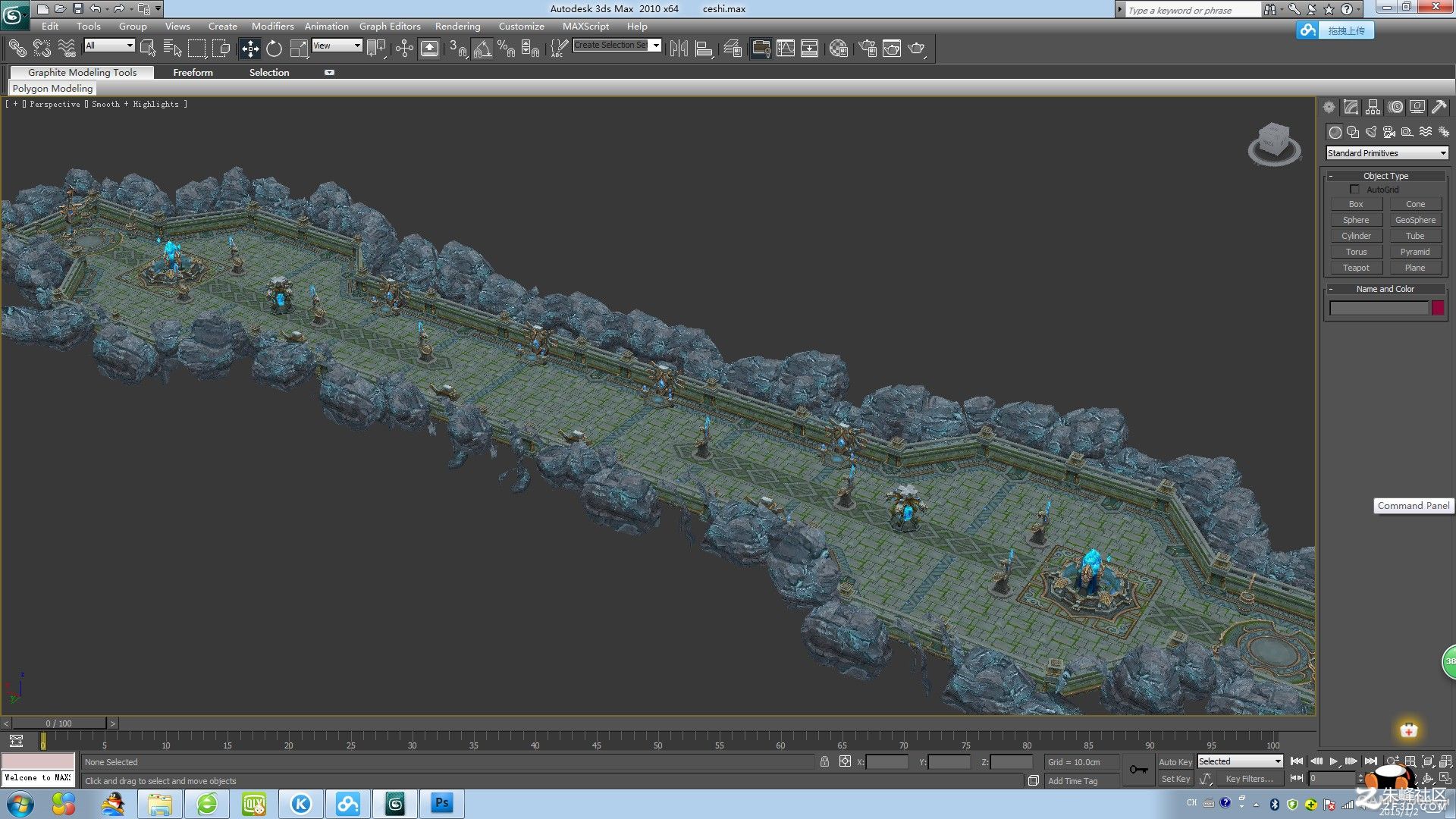Open the Selected key mode dropdown
1456x819 pixels.
pyautogui.click(x=1240, y=761)
